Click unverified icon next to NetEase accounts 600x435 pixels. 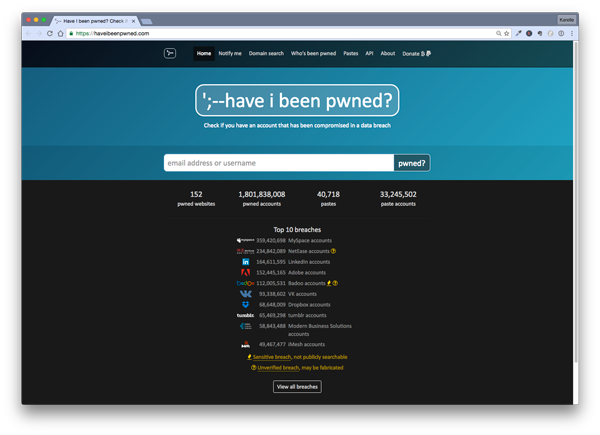[x=333, y=251]
